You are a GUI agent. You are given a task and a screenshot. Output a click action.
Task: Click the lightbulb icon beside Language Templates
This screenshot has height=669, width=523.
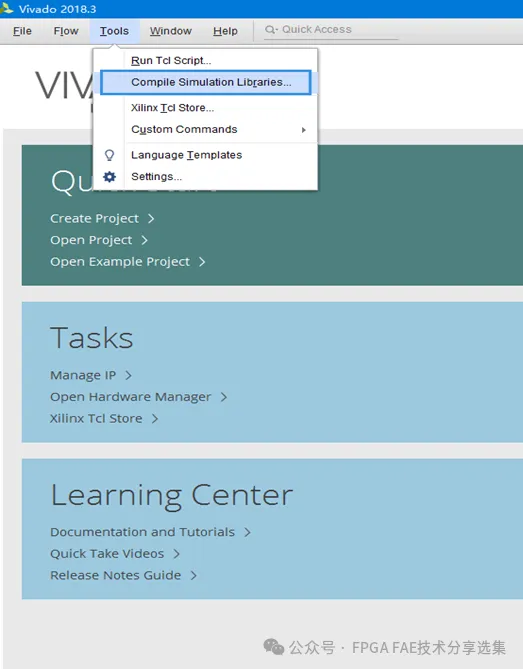[x=110, y=155]
